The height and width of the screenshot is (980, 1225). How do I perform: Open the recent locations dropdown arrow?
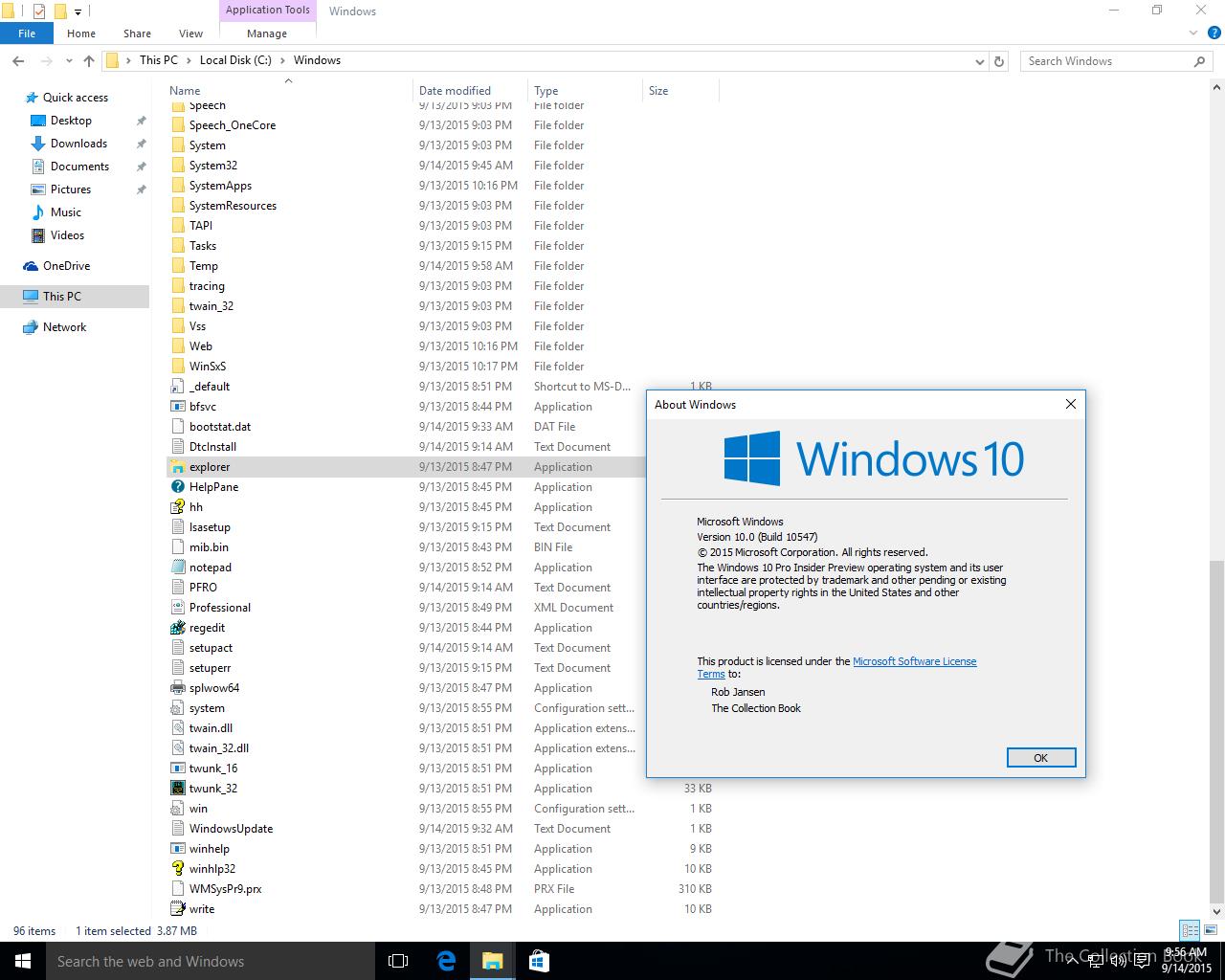click(69, 61)
